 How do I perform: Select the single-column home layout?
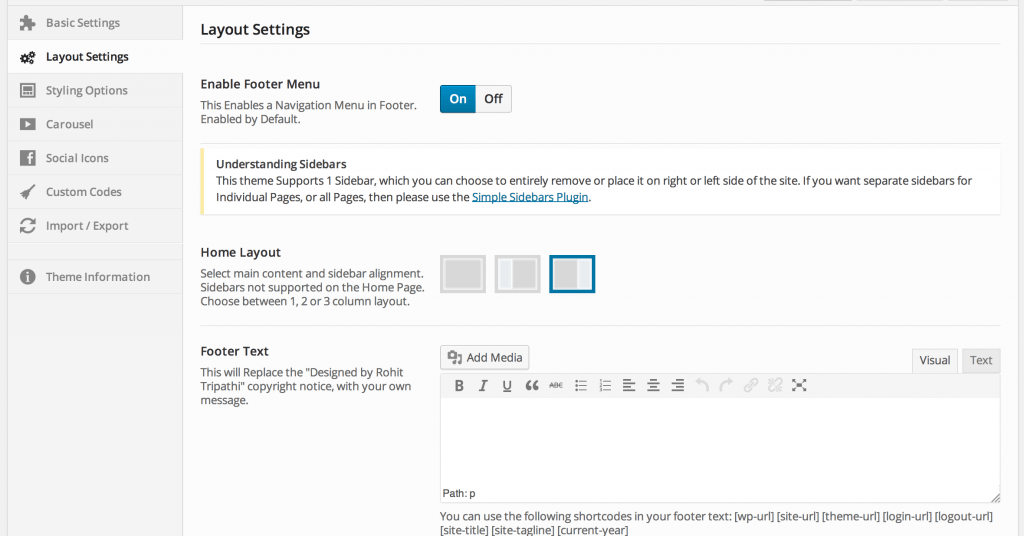click(463, 274)
